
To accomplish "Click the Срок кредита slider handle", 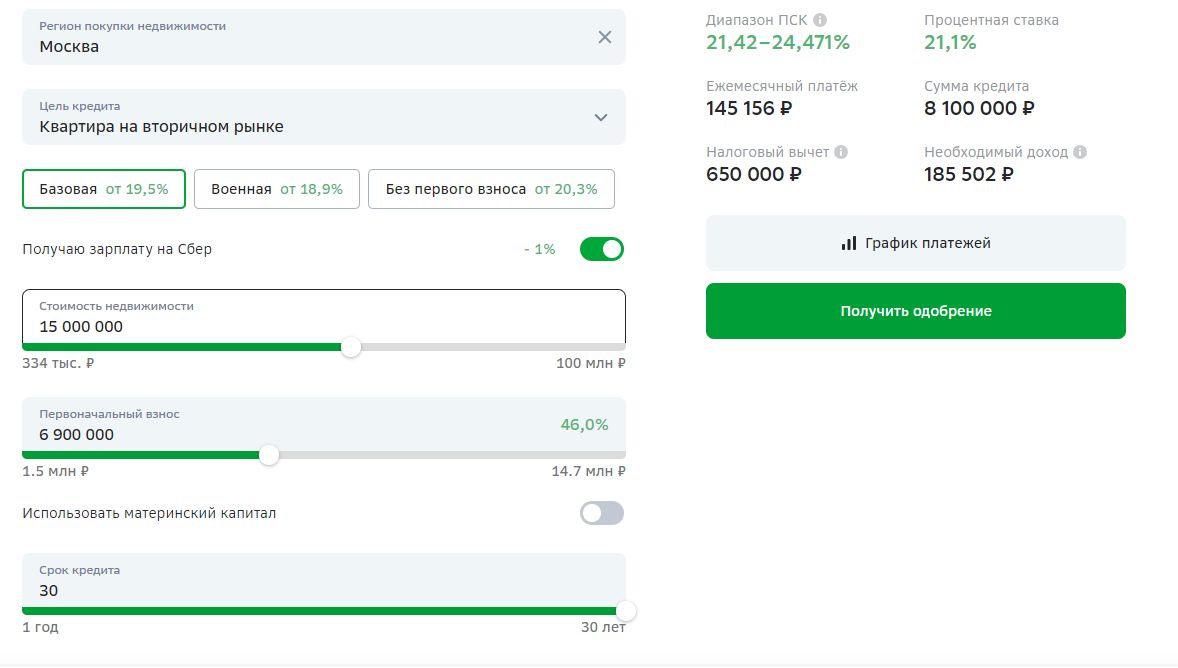I will 626,611.
